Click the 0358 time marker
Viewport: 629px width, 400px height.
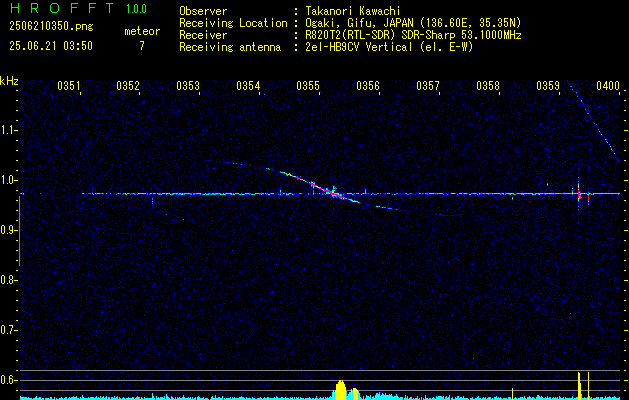[488, 85]
